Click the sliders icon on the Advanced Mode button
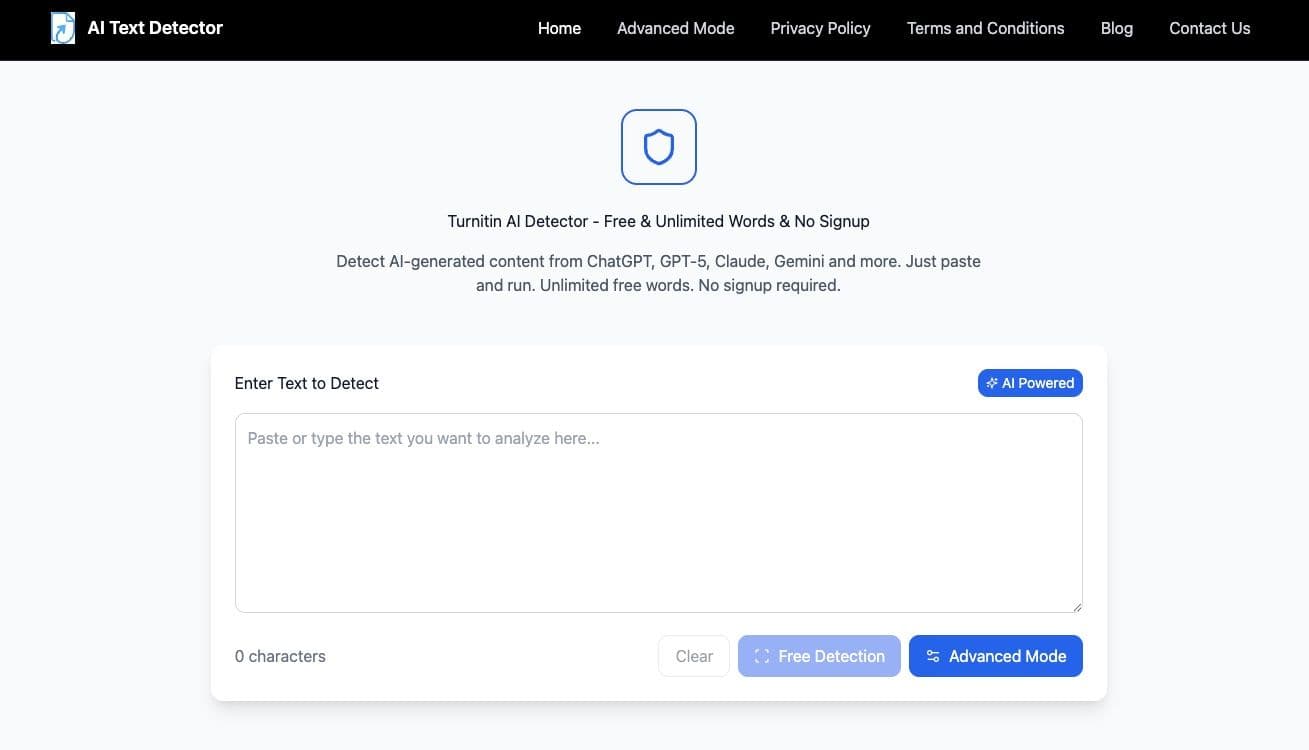This screenshot has height=750, width=1309. tap(932, 656)
